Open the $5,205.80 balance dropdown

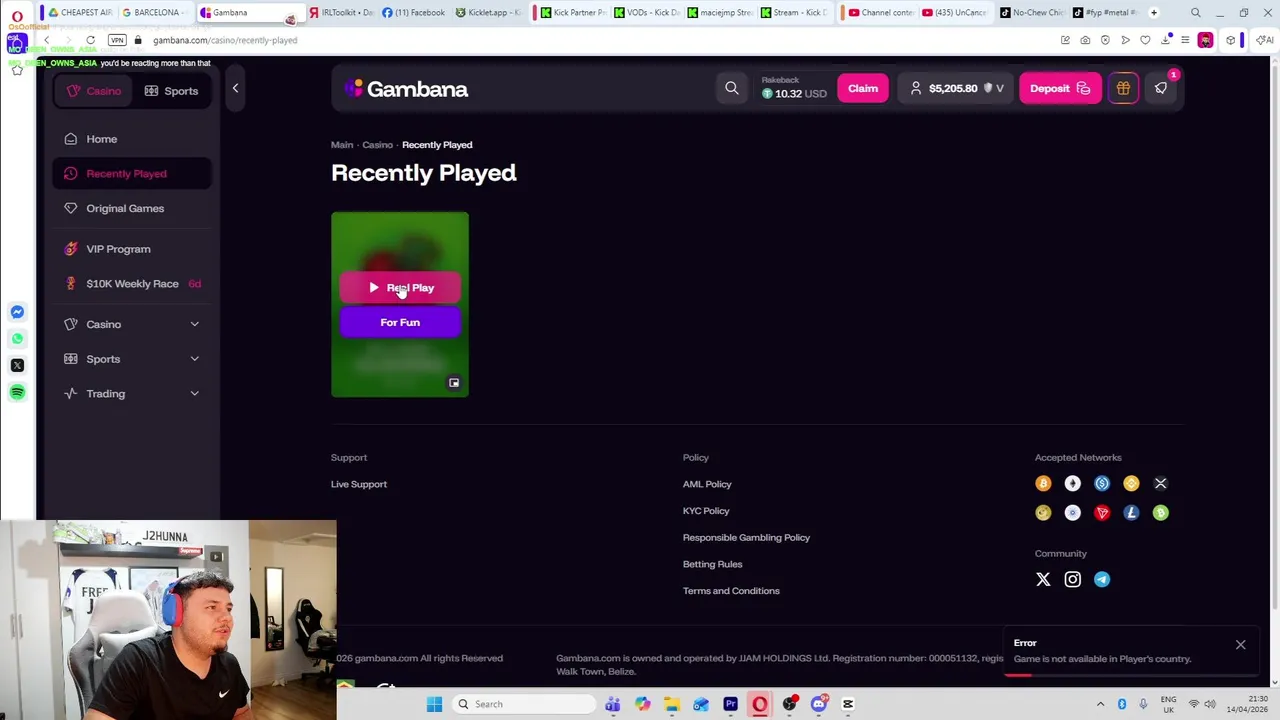click(x=956, y=88)
